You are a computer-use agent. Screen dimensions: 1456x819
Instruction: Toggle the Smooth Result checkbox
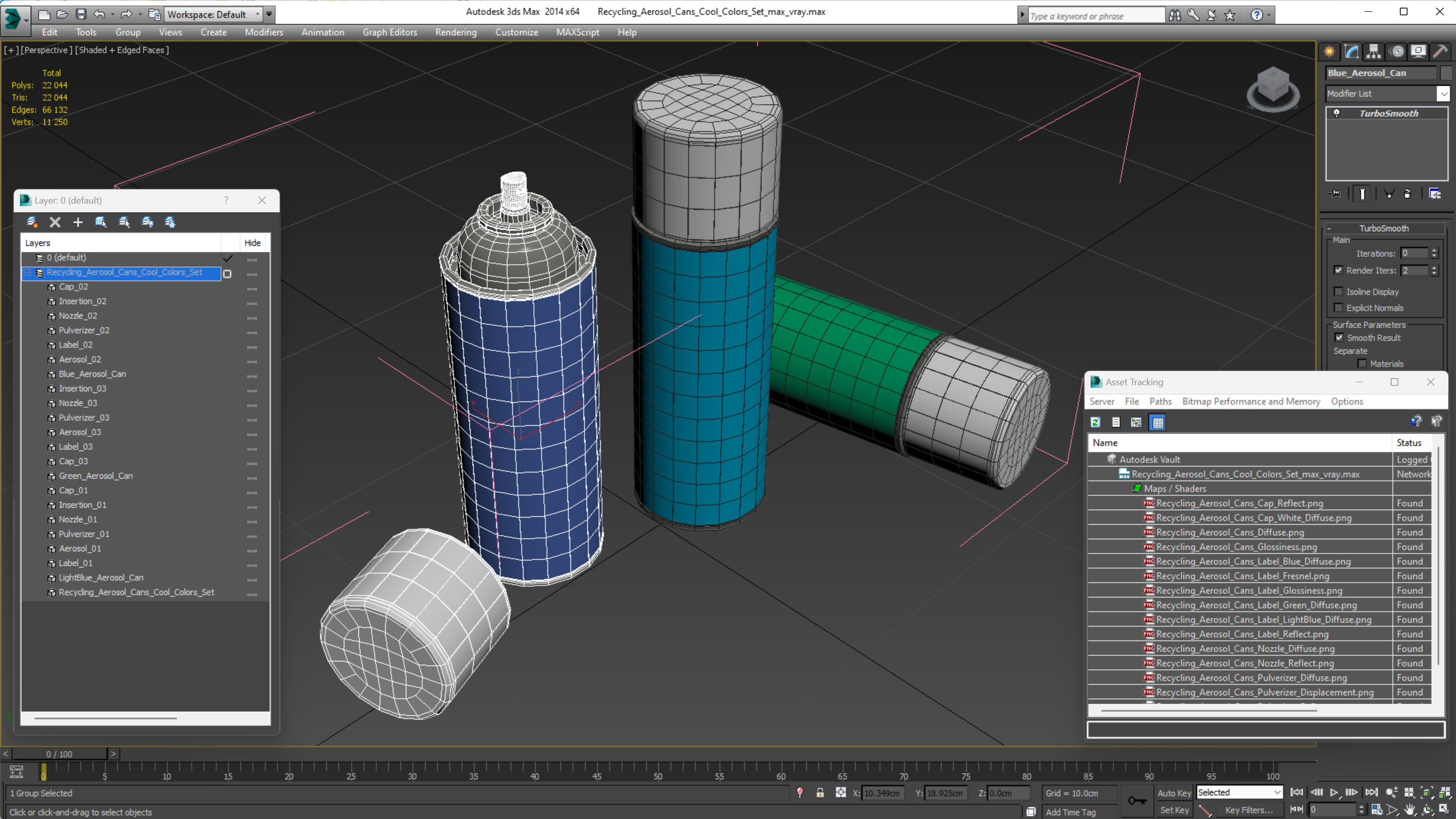coord(1340,337)
